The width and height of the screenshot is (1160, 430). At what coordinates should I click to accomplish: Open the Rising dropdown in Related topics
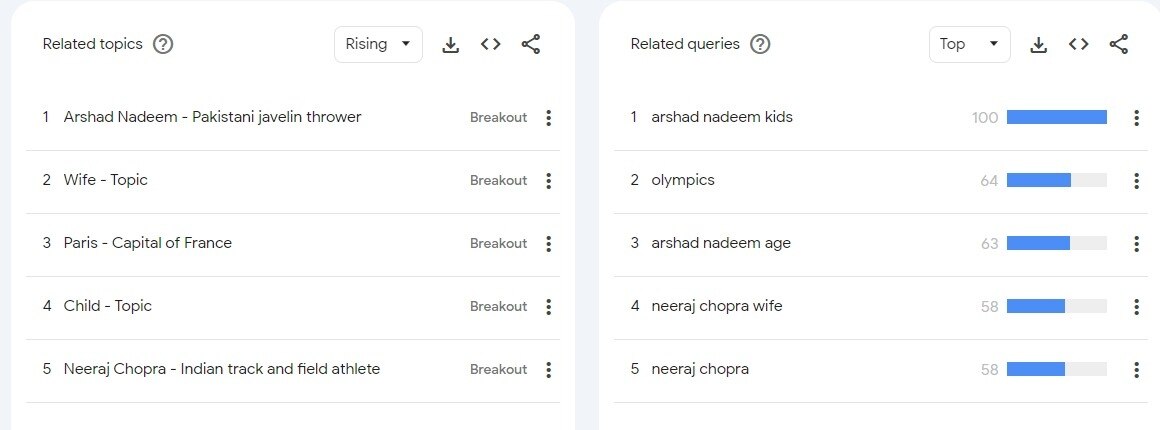(x=378, y=44)
